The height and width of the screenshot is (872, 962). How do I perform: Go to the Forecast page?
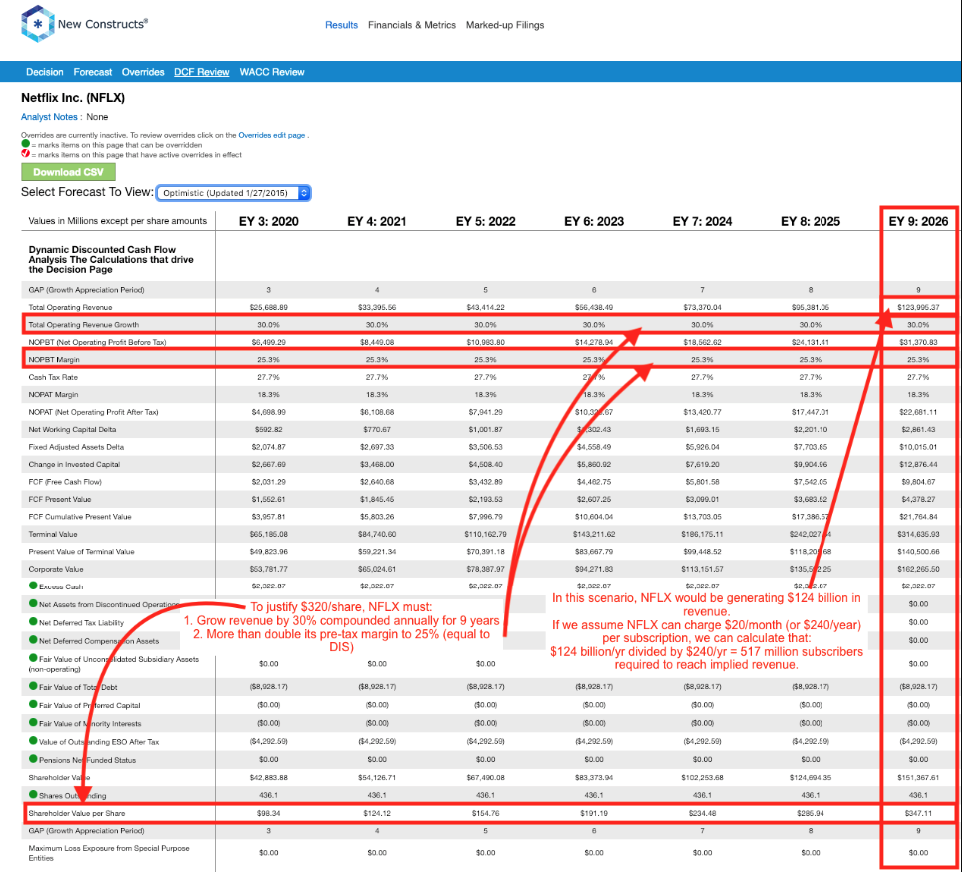[93, 72]
